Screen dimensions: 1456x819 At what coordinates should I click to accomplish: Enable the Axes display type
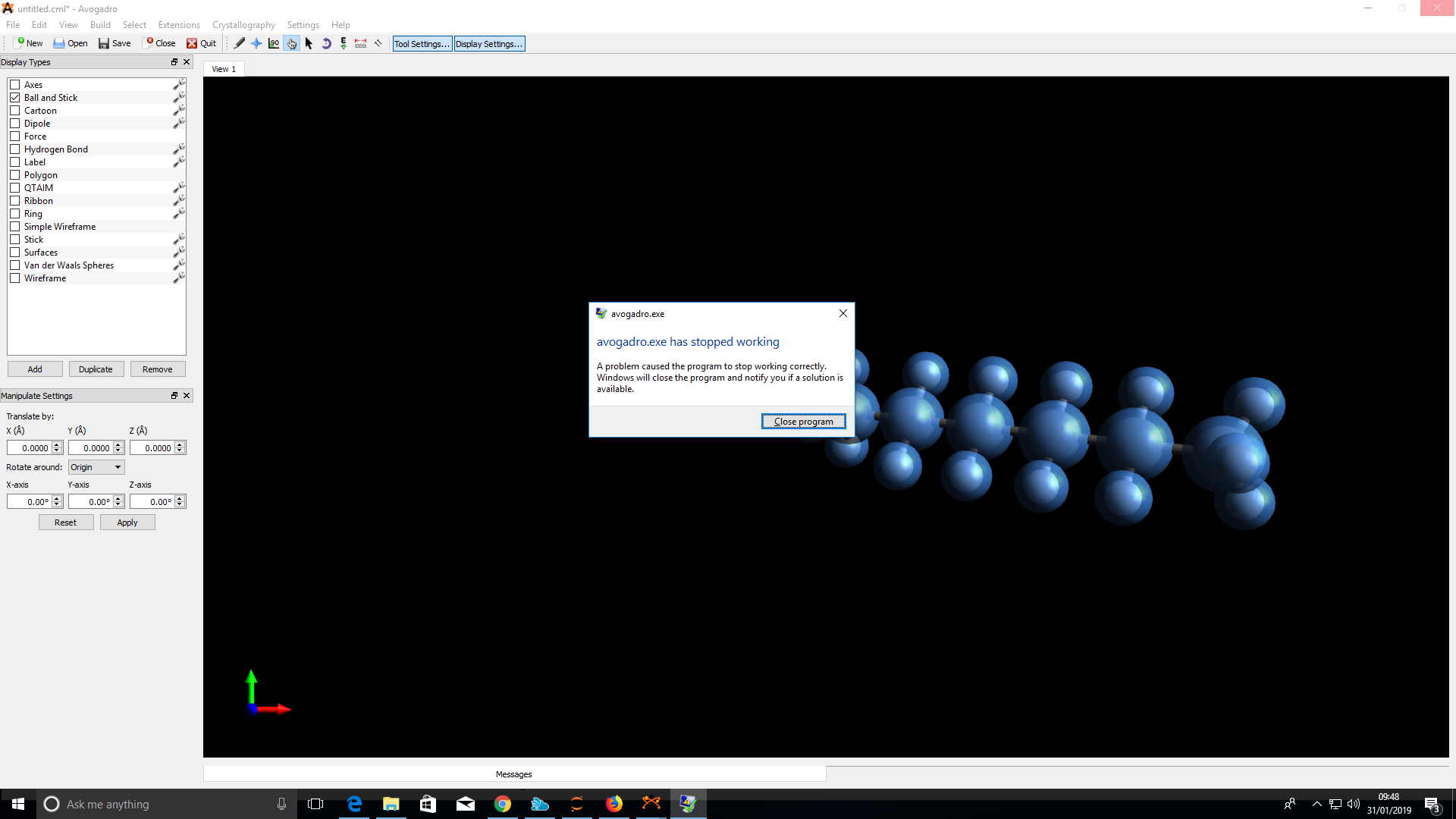point(14,85)
